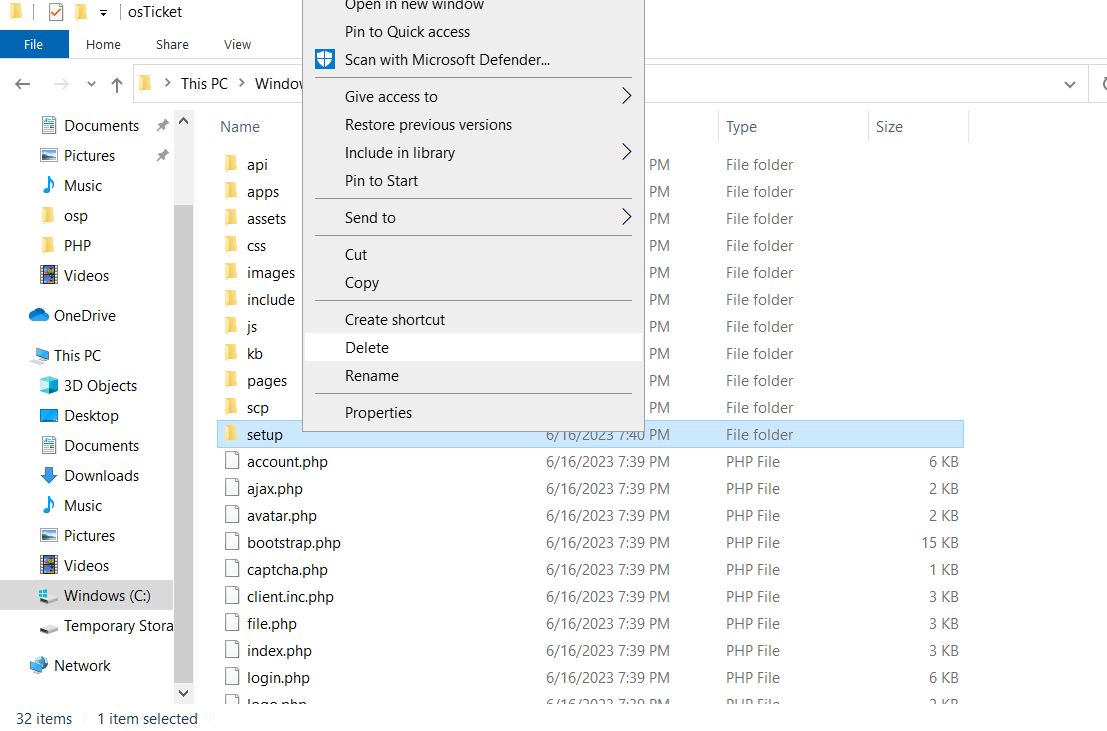This screenshot has width=1107, height=731.
Task: Select Create shortcut
Action: pyautogui.click(x=473, y=319)
